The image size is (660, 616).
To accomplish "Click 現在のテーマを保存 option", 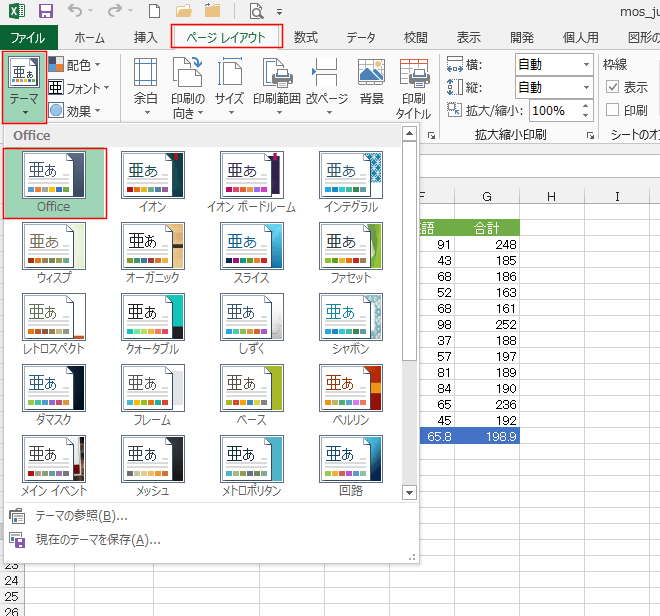I will [97, 540].
